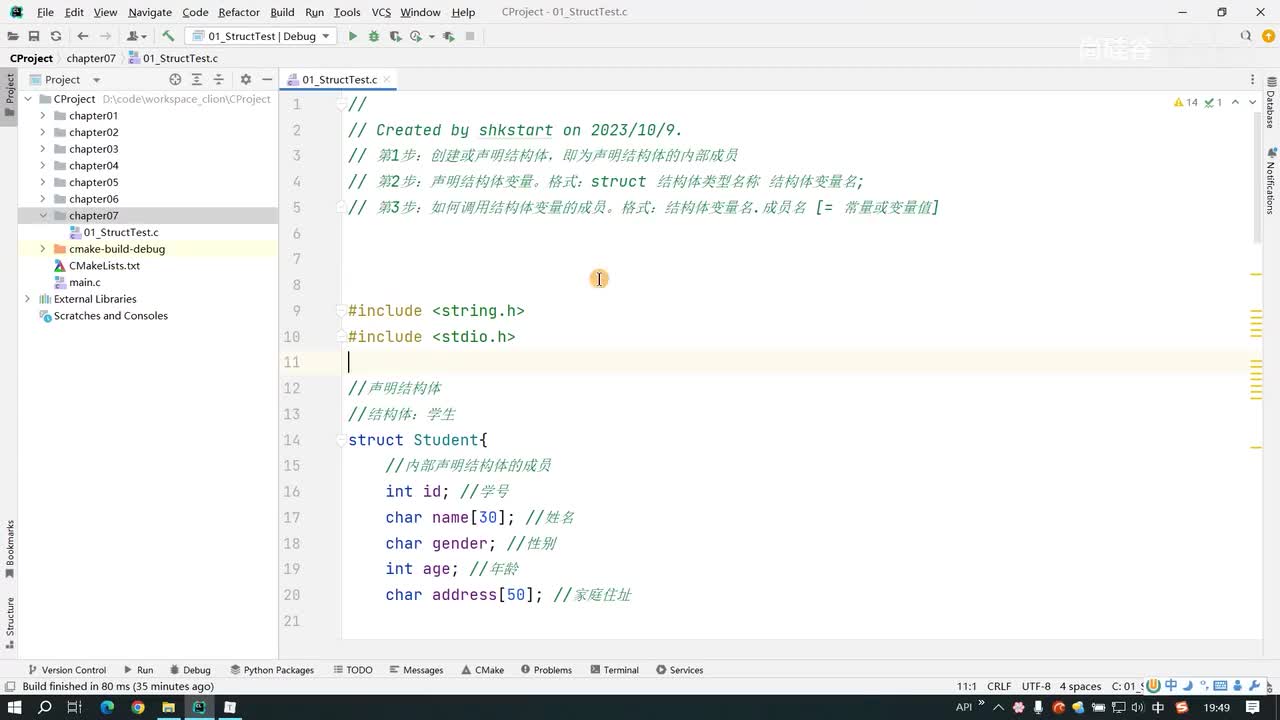
Task: Open Windows Start menu
Action: click(14, 707)
